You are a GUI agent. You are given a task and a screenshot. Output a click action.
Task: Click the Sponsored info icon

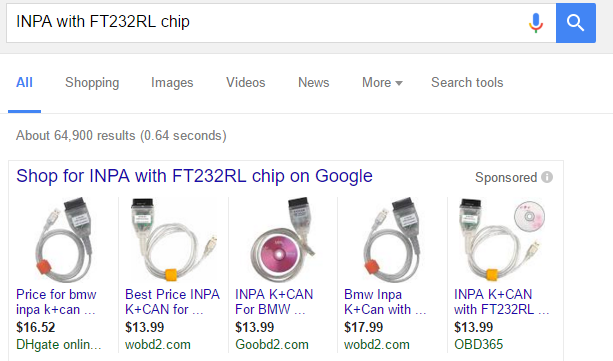(547, 177)
